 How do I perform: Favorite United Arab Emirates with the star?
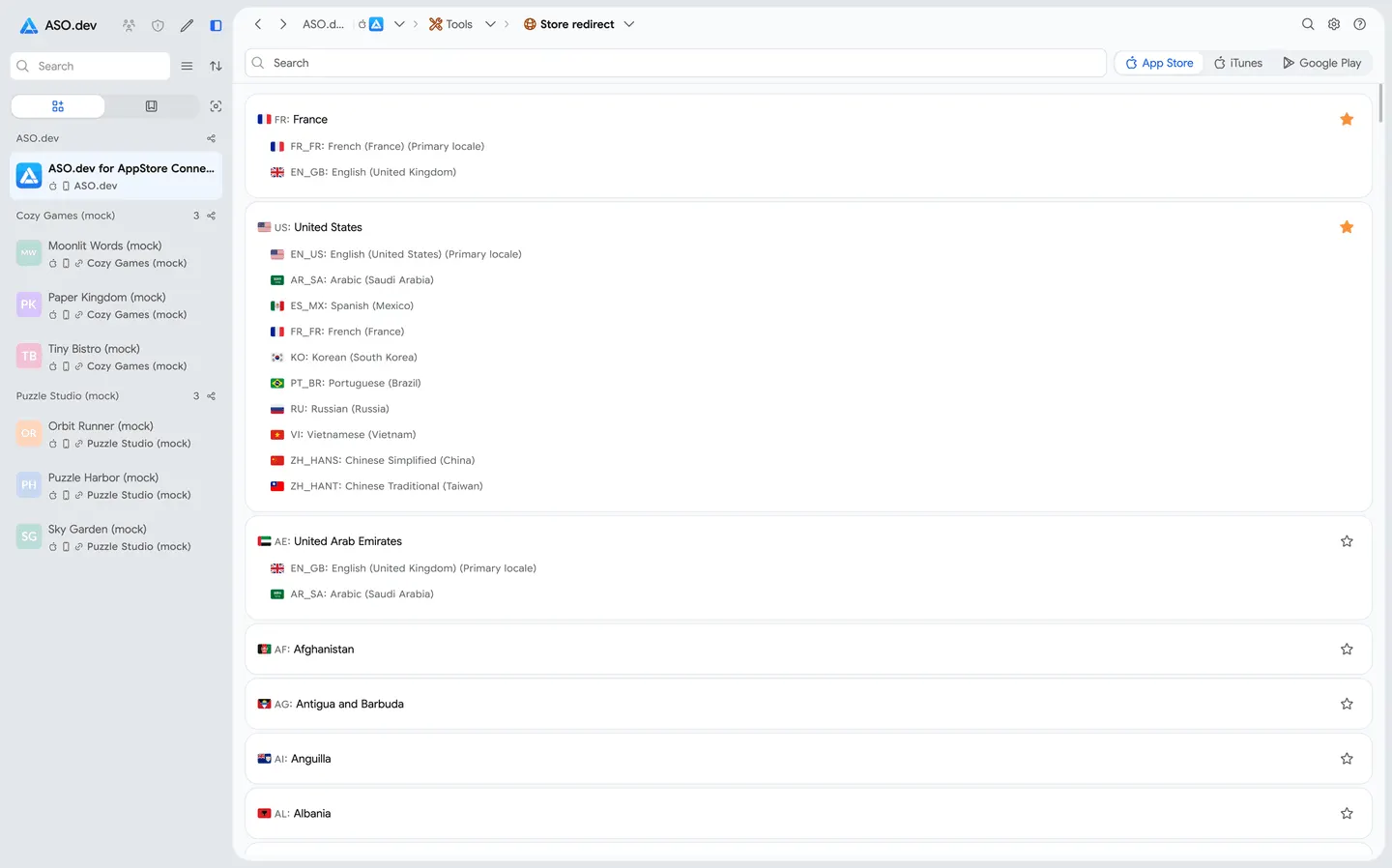coord(1347,541)
